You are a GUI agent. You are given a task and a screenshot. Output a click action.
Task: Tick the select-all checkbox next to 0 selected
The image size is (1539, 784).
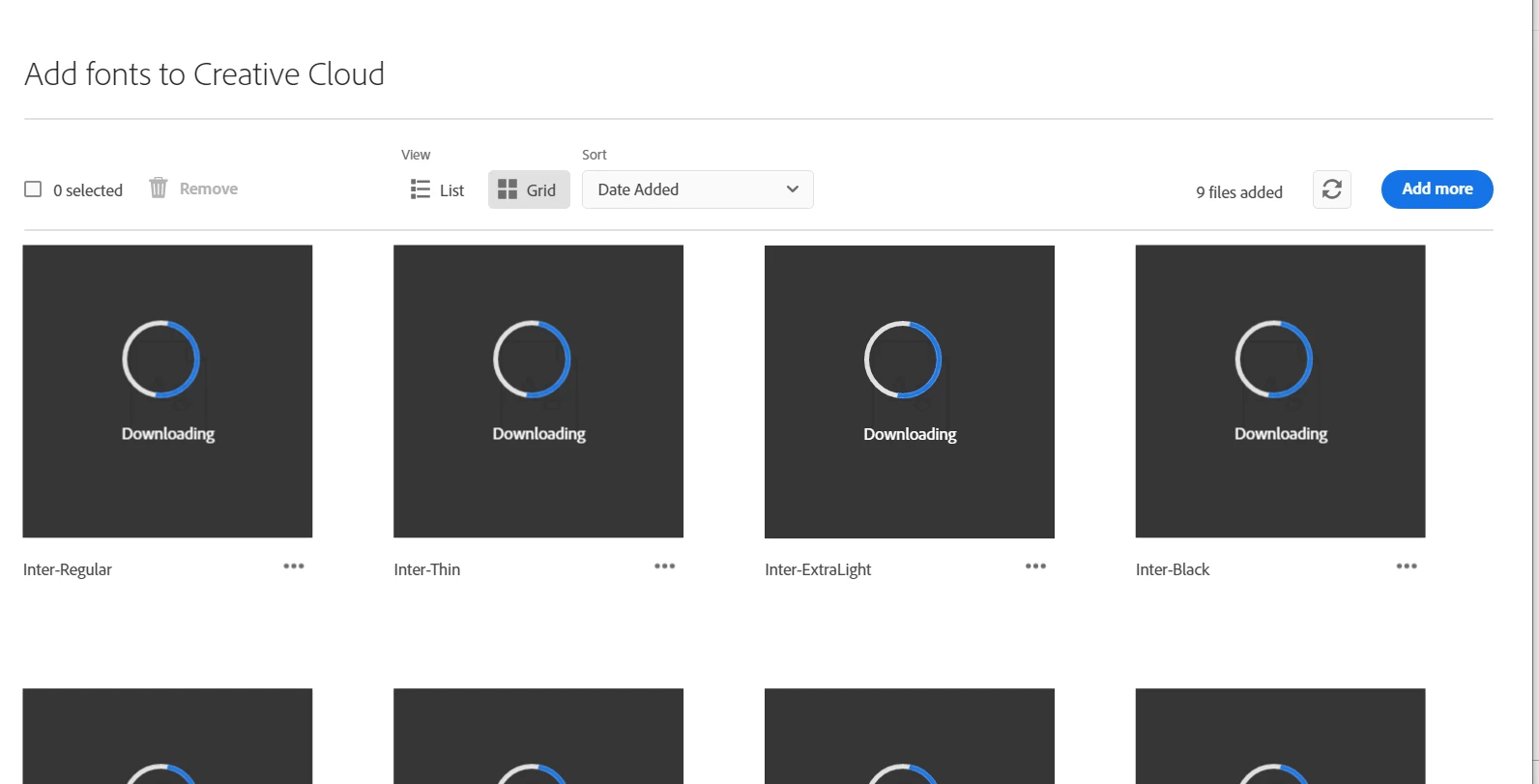(33, 189)
